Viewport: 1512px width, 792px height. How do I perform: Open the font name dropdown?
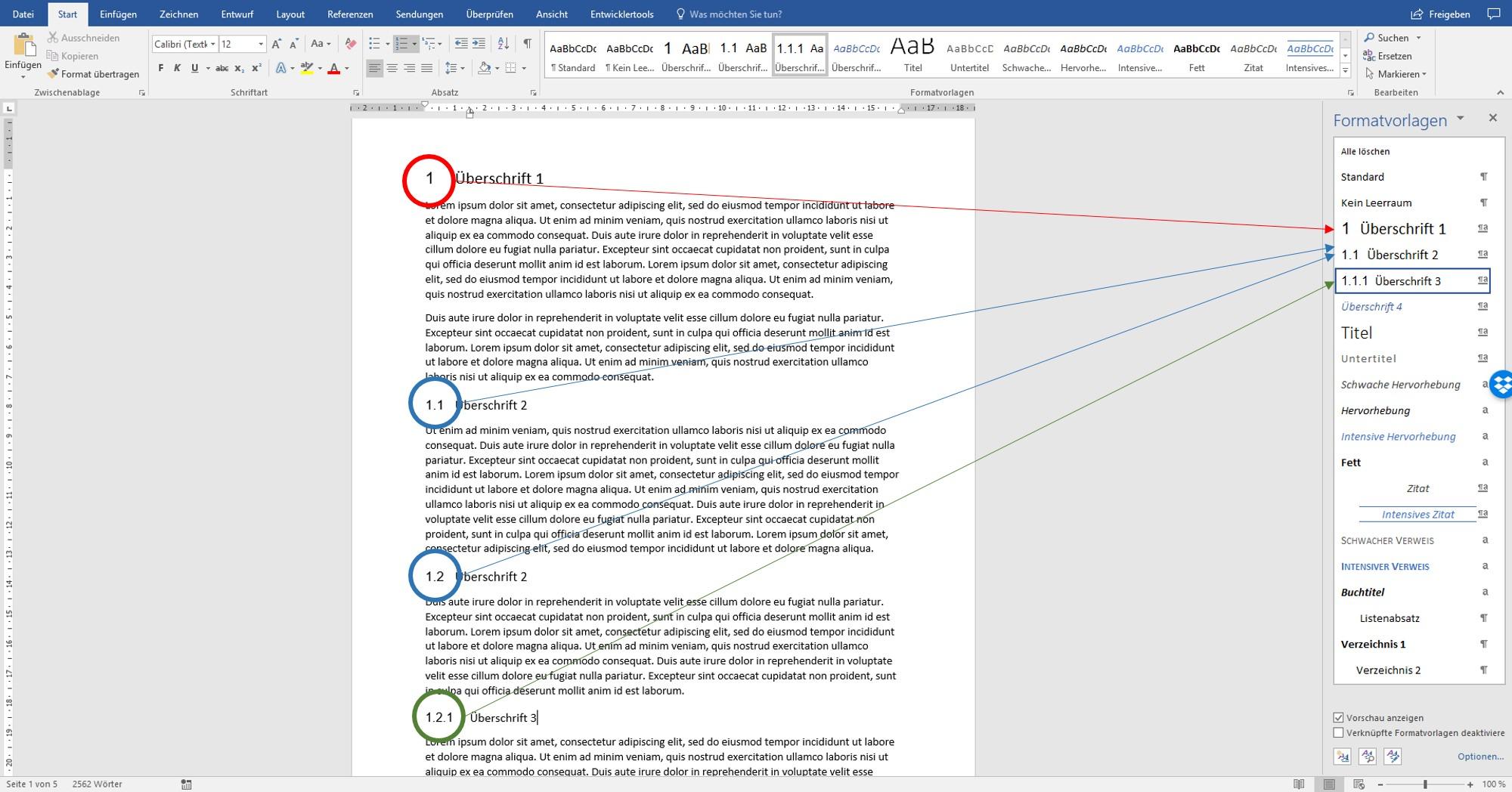click(x=213, y=44)
